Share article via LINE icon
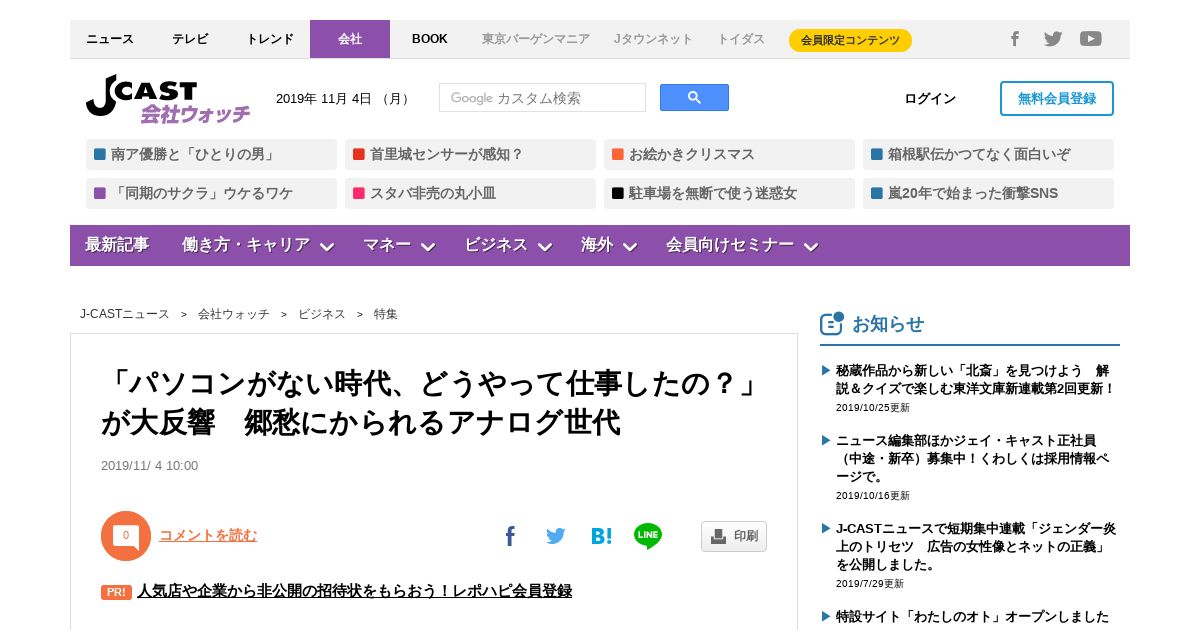This screenshot has width=1200, height=630. click(648, 536)
